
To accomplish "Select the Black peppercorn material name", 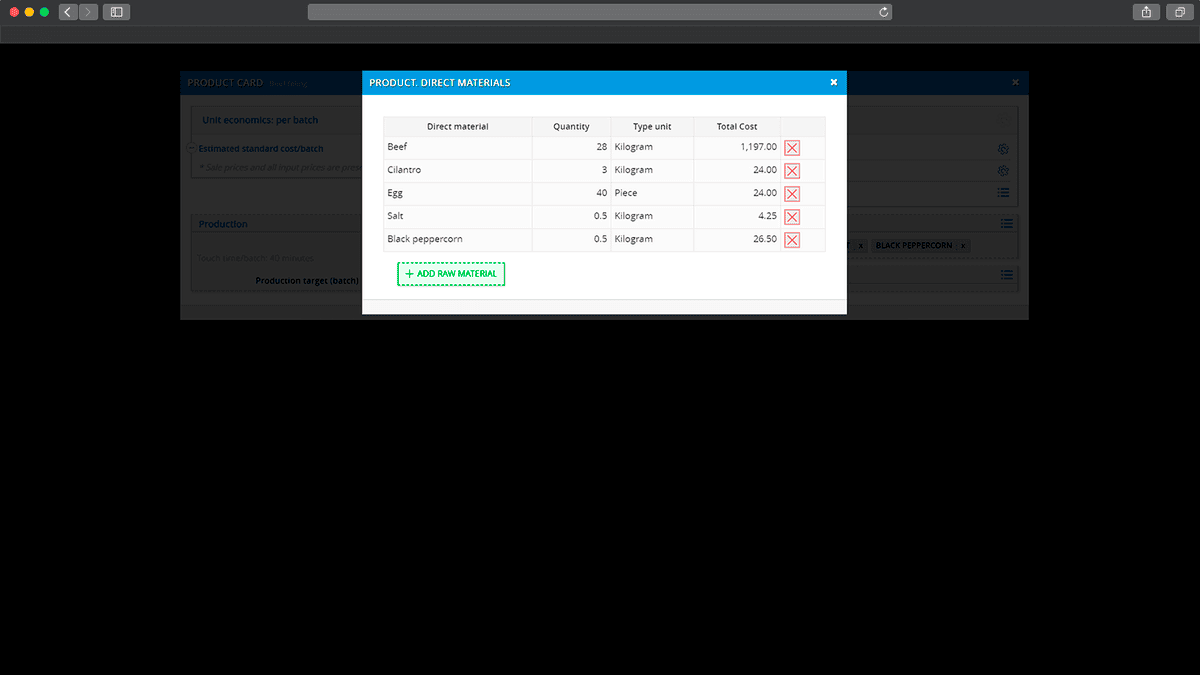I will point(425,239).
